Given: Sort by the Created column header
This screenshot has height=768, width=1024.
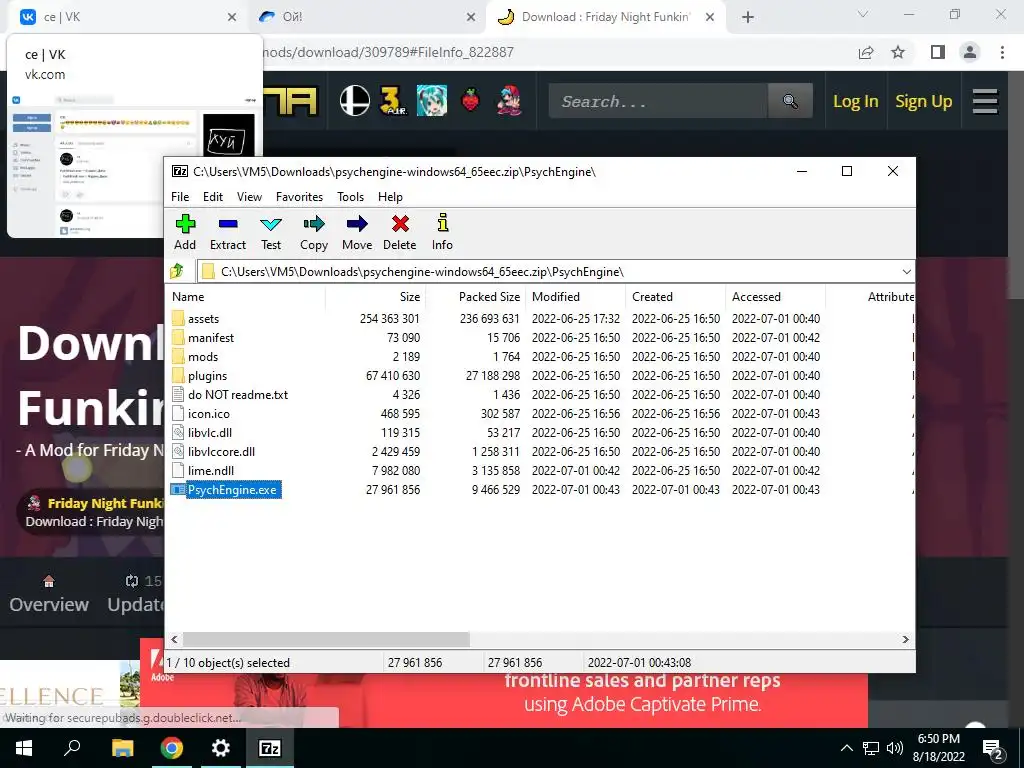Looking at the screenshot, I should [x=676, y=296].
